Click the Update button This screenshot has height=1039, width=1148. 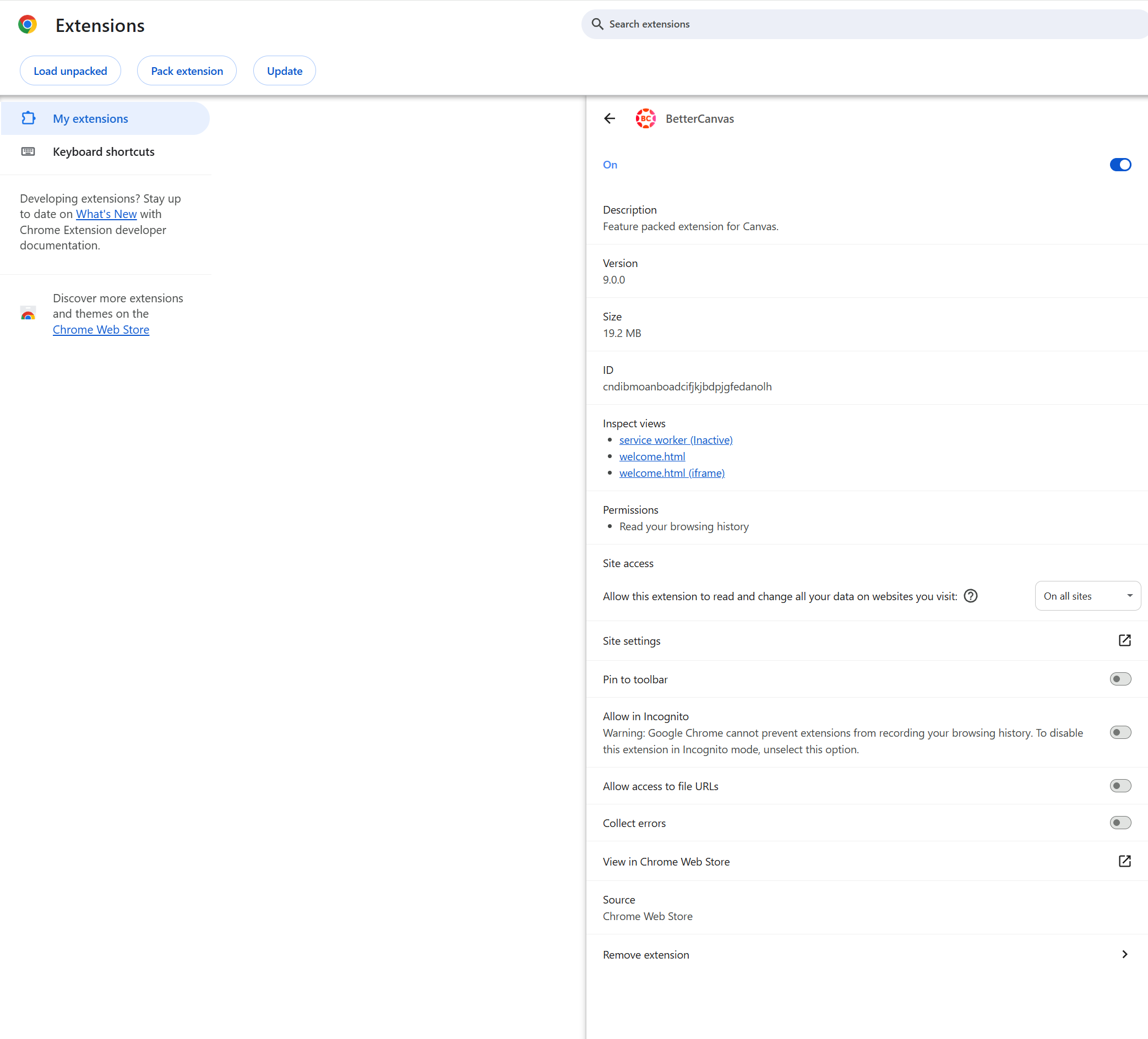pyautogui.click(x=284, y=70)
